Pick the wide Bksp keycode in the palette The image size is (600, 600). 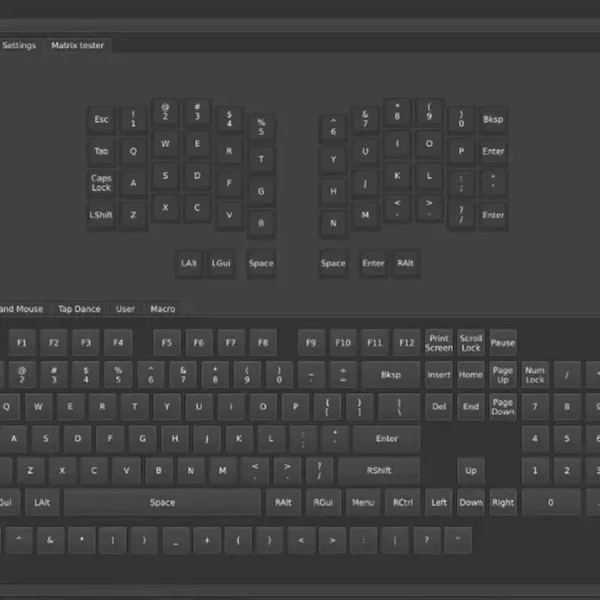[x=391, y=375]
